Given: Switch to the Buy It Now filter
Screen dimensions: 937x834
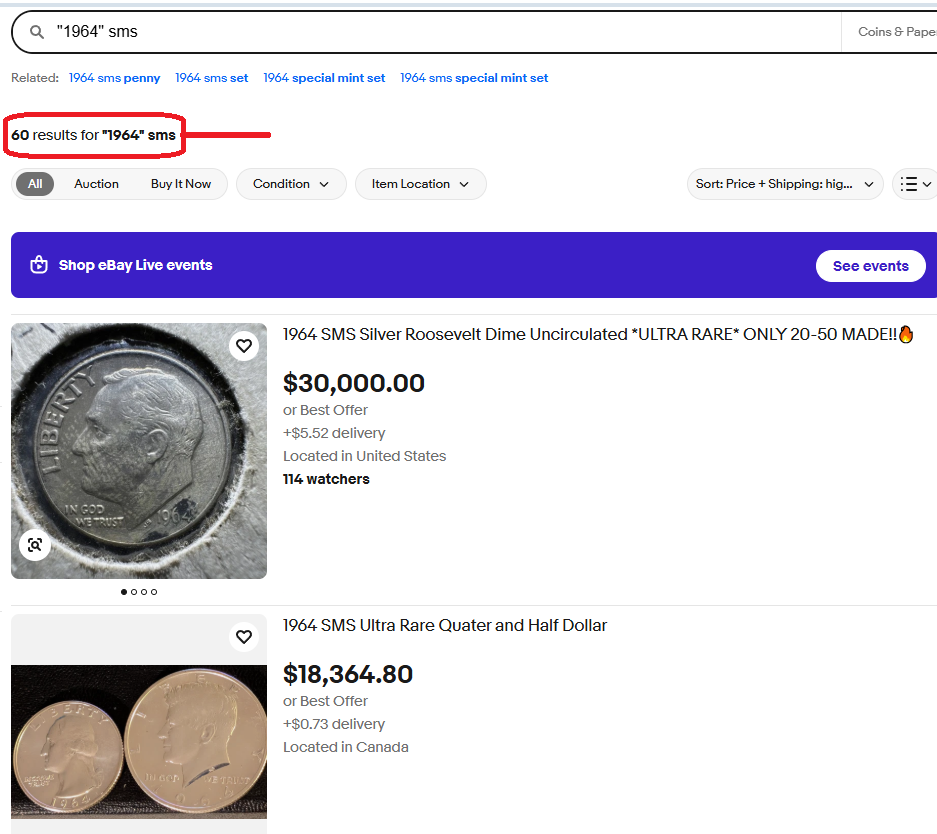Looking at the screenshot, I should (x=180, y=184).
